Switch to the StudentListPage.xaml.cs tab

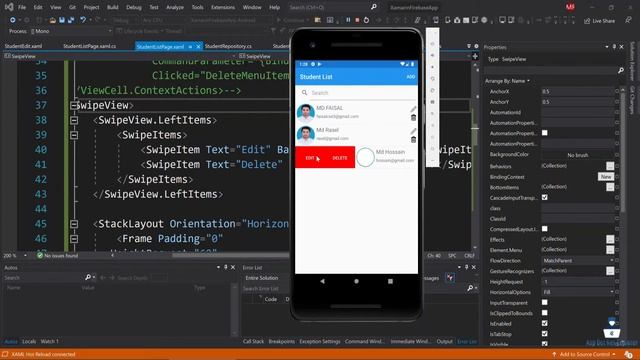tap(90, 46)
